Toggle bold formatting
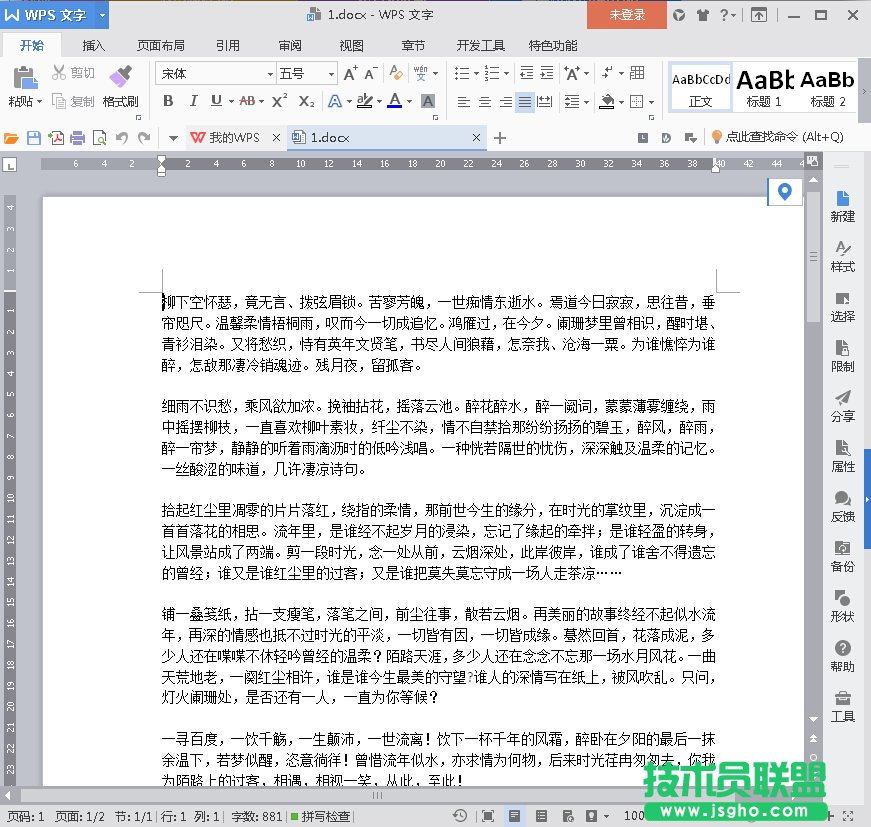This screenshot has height=827, width=871. (168, 101)
